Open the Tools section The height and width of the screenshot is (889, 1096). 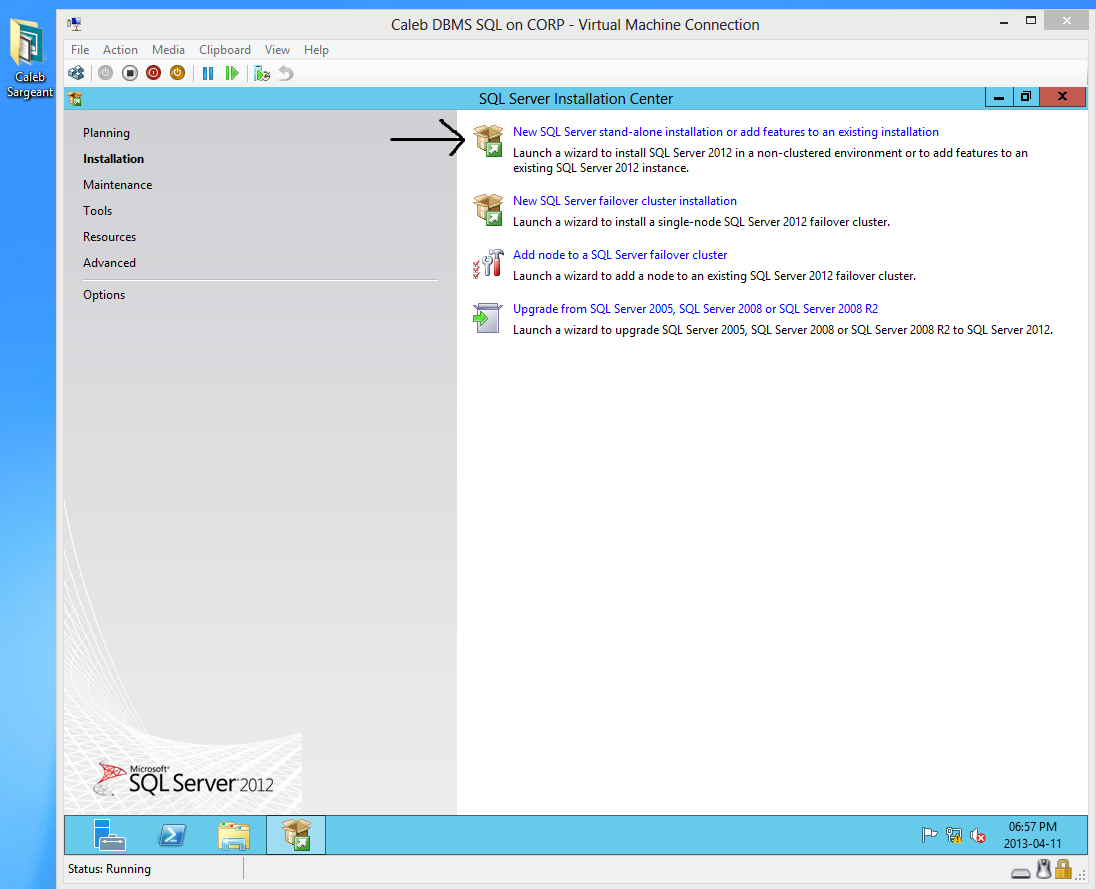pyautogui.click(x=97, y=210)
